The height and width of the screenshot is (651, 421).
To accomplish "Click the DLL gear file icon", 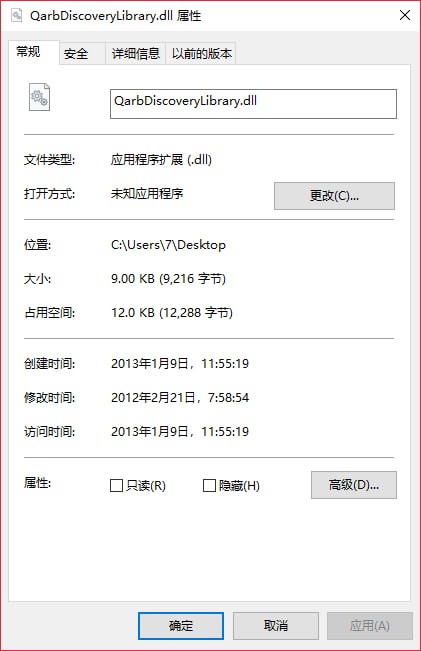I will (39, 97).
